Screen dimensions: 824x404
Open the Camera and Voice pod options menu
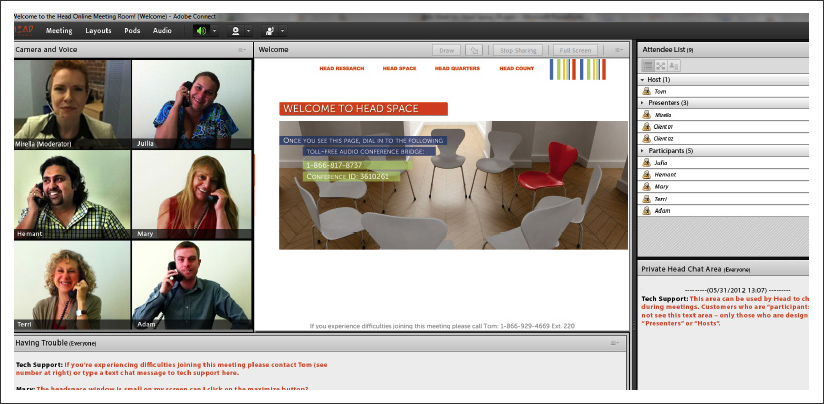(242, 50)
